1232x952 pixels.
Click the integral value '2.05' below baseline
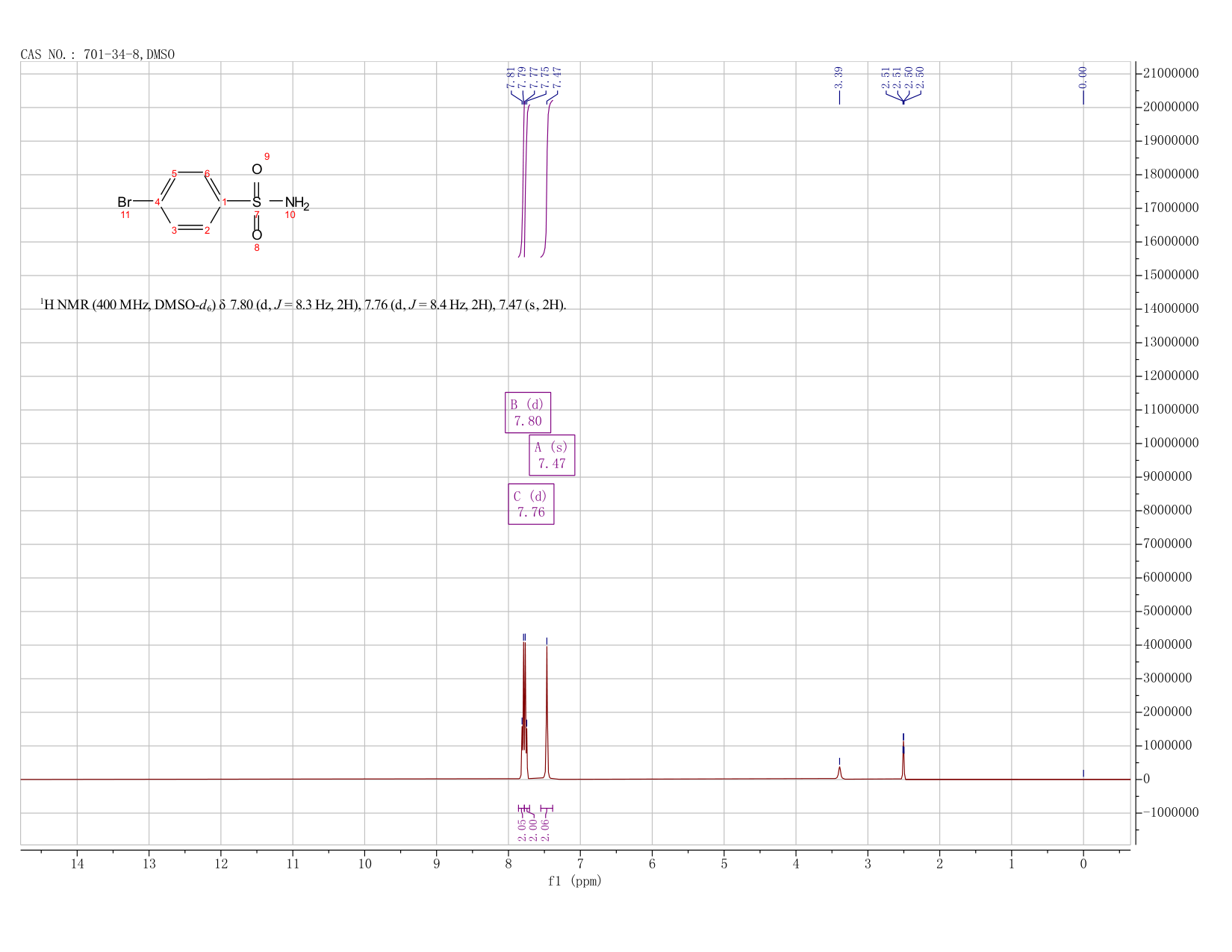coord(521,829)
